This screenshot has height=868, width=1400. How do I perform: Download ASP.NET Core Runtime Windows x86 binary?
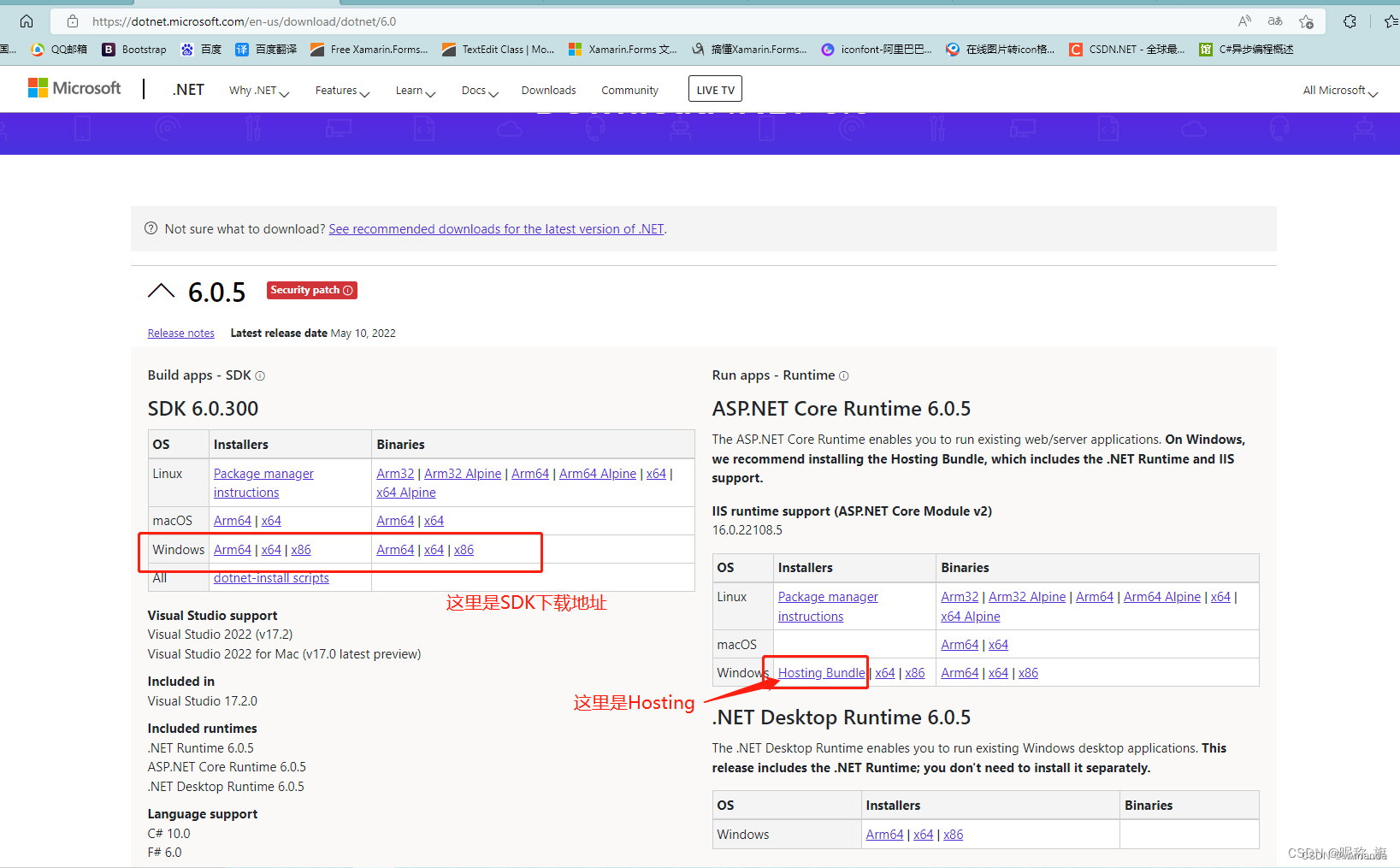point(1028,673)
